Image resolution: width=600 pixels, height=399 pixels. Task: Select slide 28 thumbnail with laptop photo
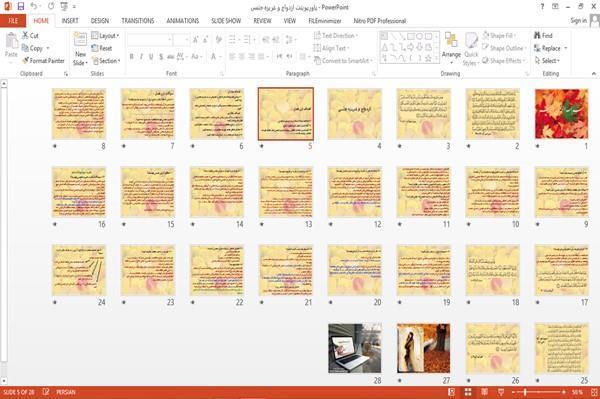(355, 348)
